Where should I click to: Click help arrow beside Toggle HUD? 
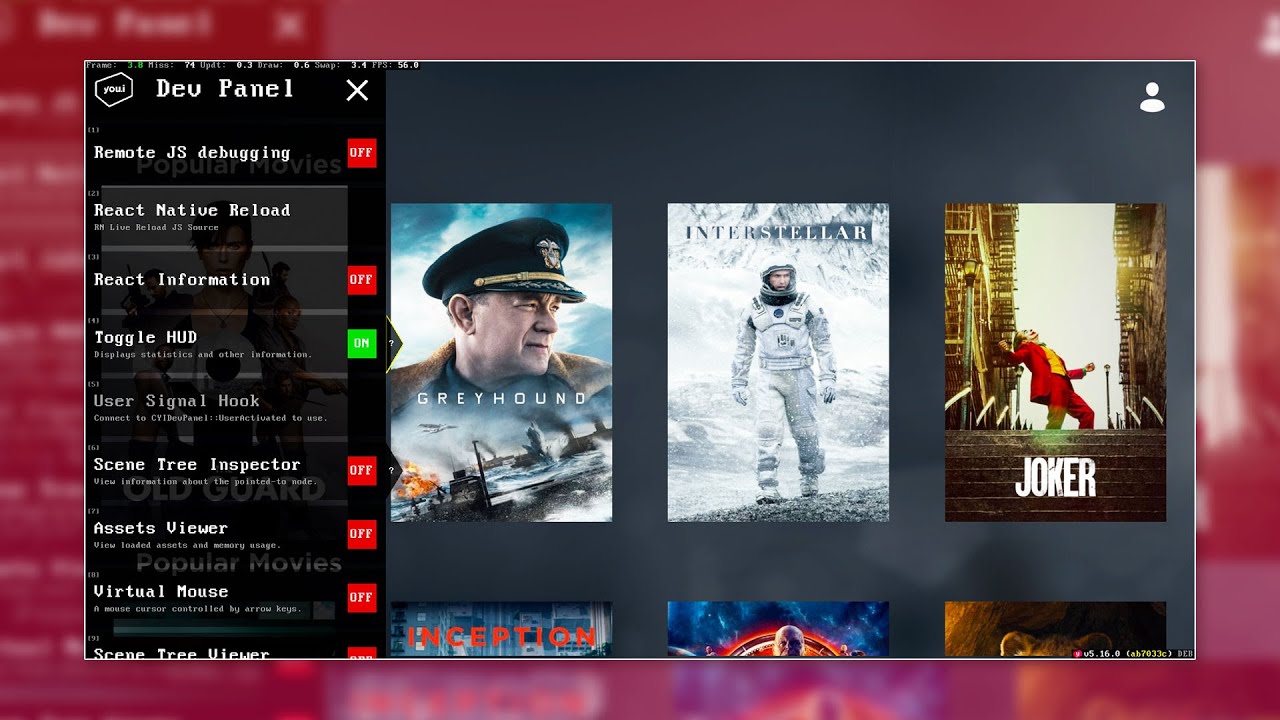[392, 343]
